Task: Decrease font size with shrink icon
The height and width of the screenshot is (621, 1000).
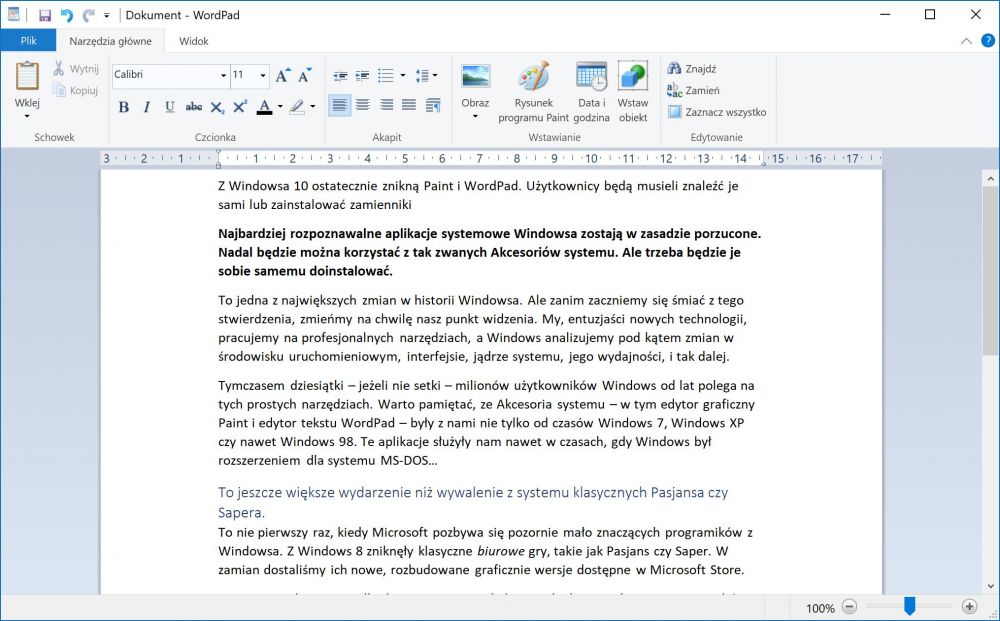Action: point(305,75)
